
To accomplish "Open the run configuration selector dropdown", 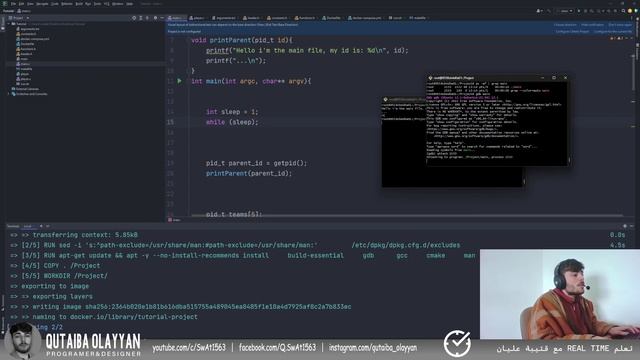I will point(565,11).
